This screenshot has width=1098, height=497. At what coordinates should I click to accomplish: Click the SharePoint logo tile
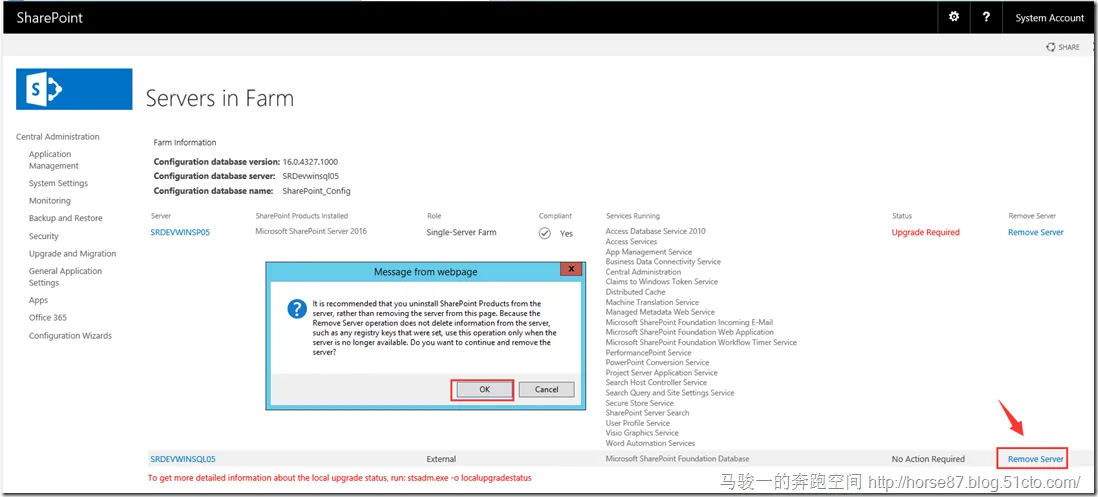click(x=74, y=89)
